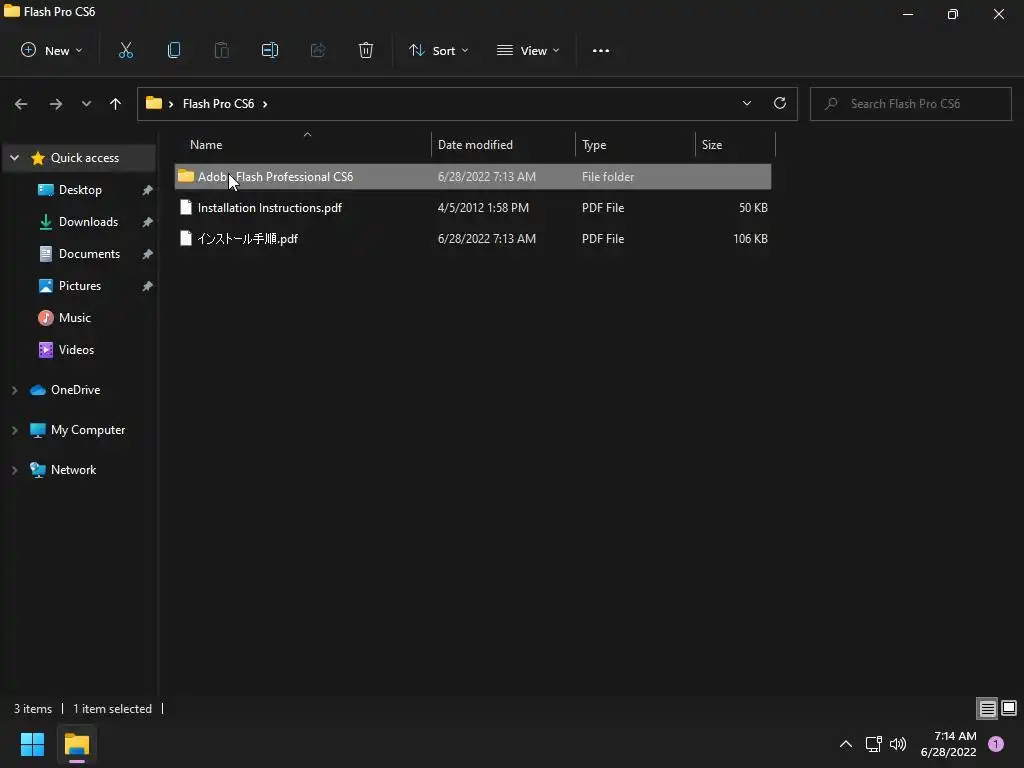Select Pictures in Quick access
Viewport: 1024px width, 768px height.
79,286
